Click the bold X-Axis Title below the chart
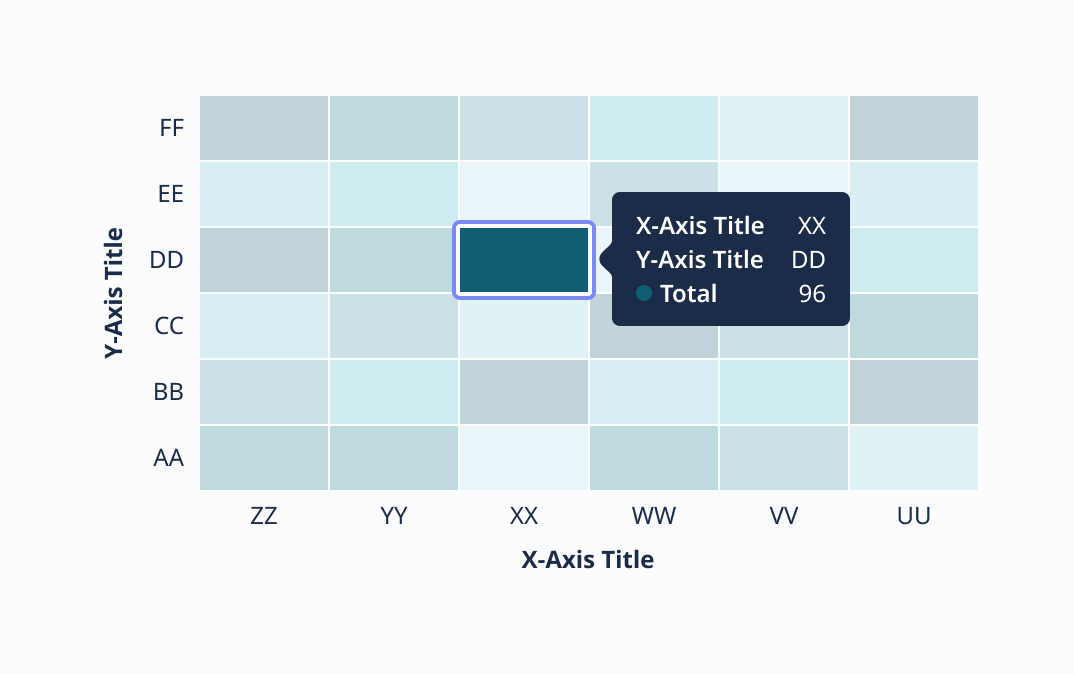The height and width of the screenshot is (674, 1074). [588, 560]
